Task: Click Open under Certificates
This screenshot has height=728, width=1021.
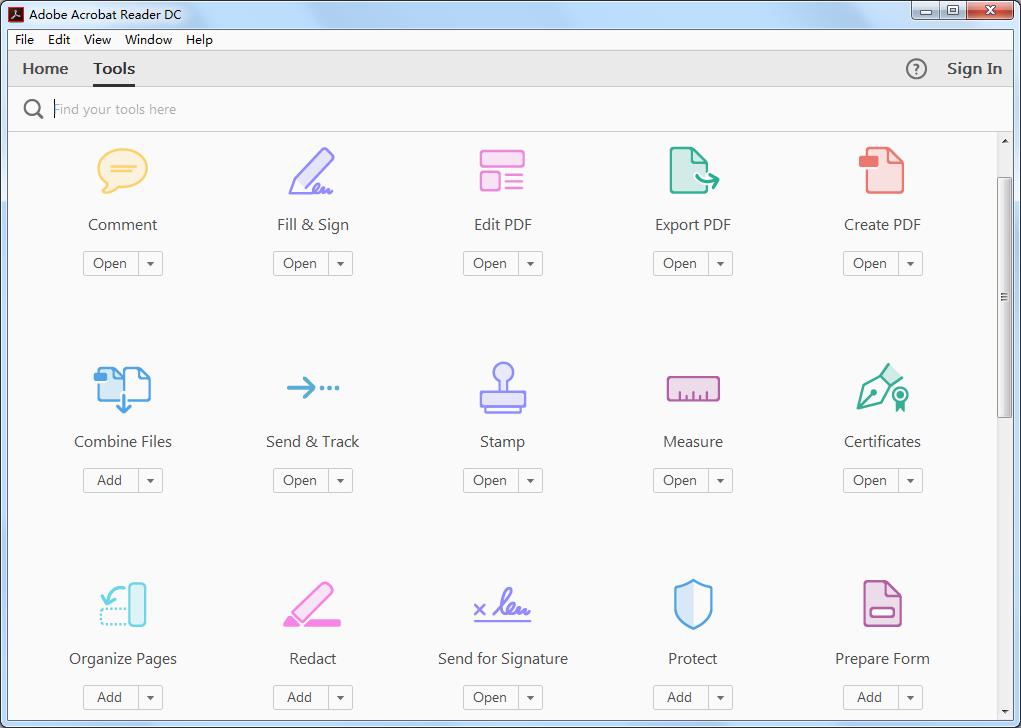Action: [871, 481]
